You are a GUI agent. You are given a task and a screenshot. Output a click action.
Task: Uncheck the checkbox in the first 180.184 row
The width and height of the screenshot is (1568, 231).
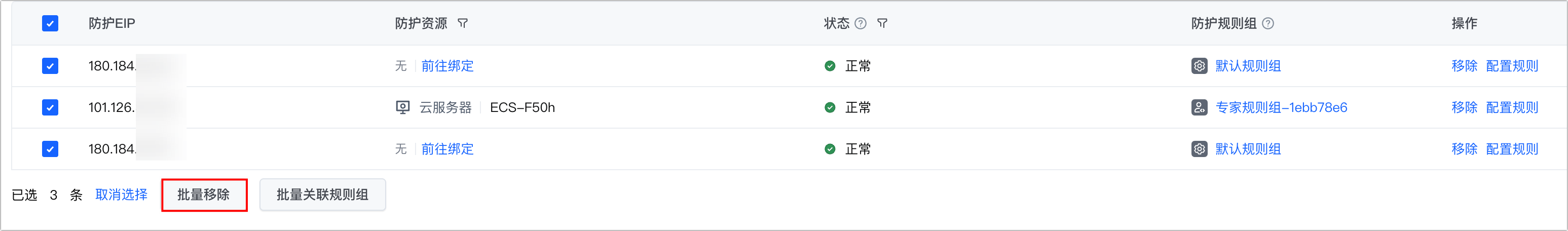(50, 66)
